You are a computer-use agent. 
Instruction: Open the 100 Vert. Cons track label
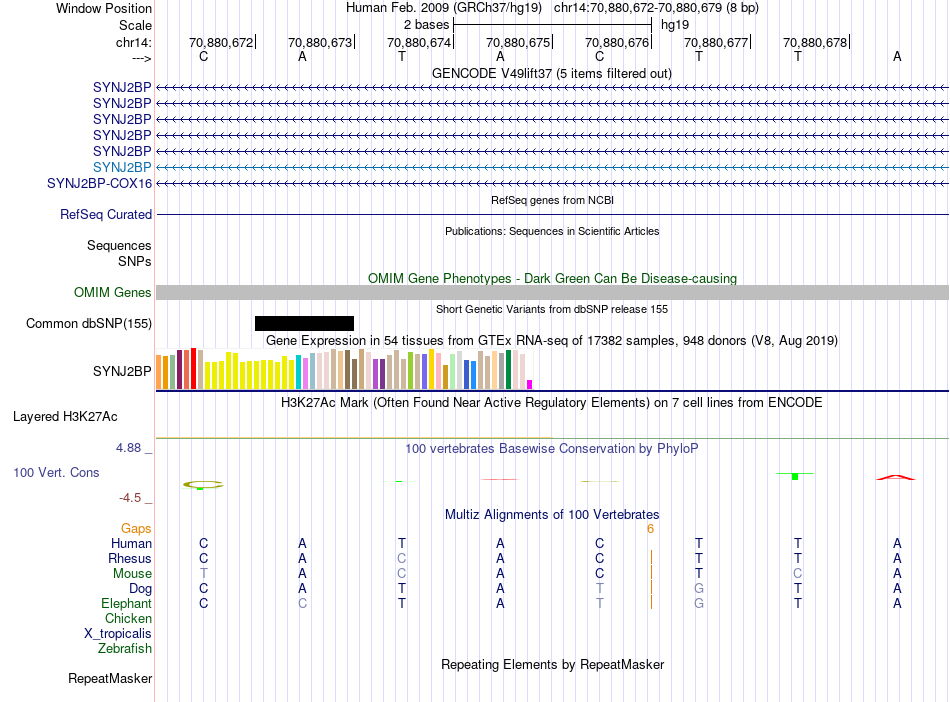56,472
